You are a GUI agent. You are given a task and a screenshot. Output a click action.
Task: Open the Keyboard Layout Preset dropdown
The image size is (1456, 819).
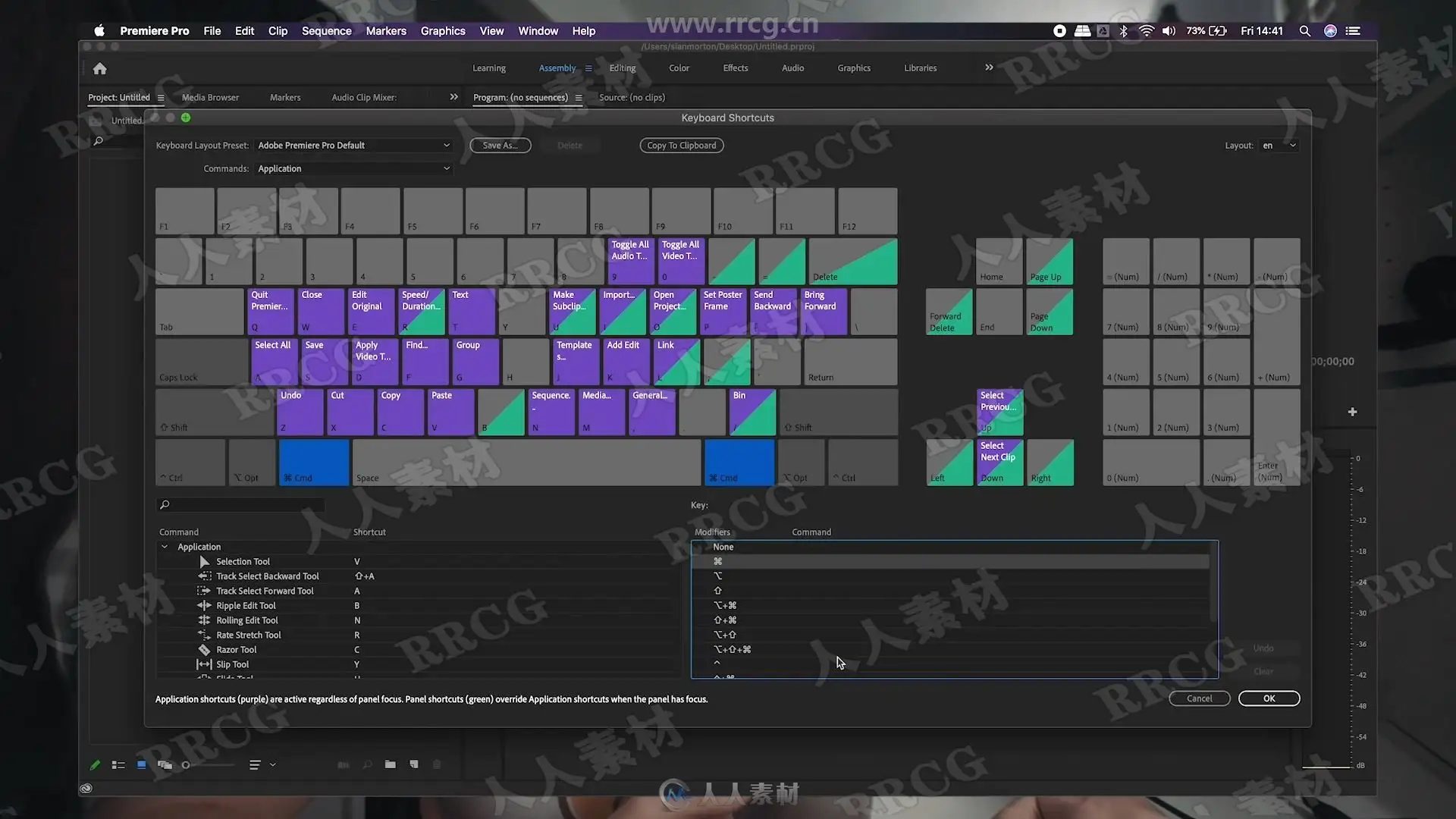click(x=353, y=146)
